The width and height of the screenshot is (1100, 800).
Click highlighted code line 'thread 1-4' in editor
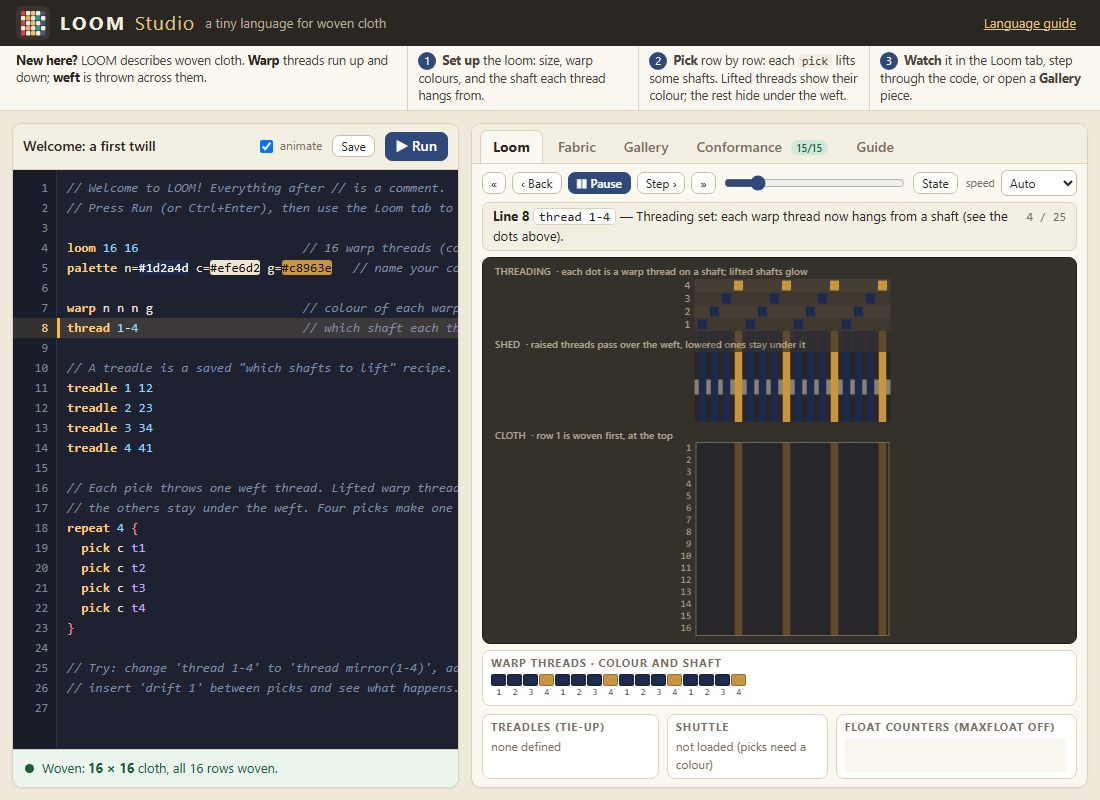coord(102,328)
